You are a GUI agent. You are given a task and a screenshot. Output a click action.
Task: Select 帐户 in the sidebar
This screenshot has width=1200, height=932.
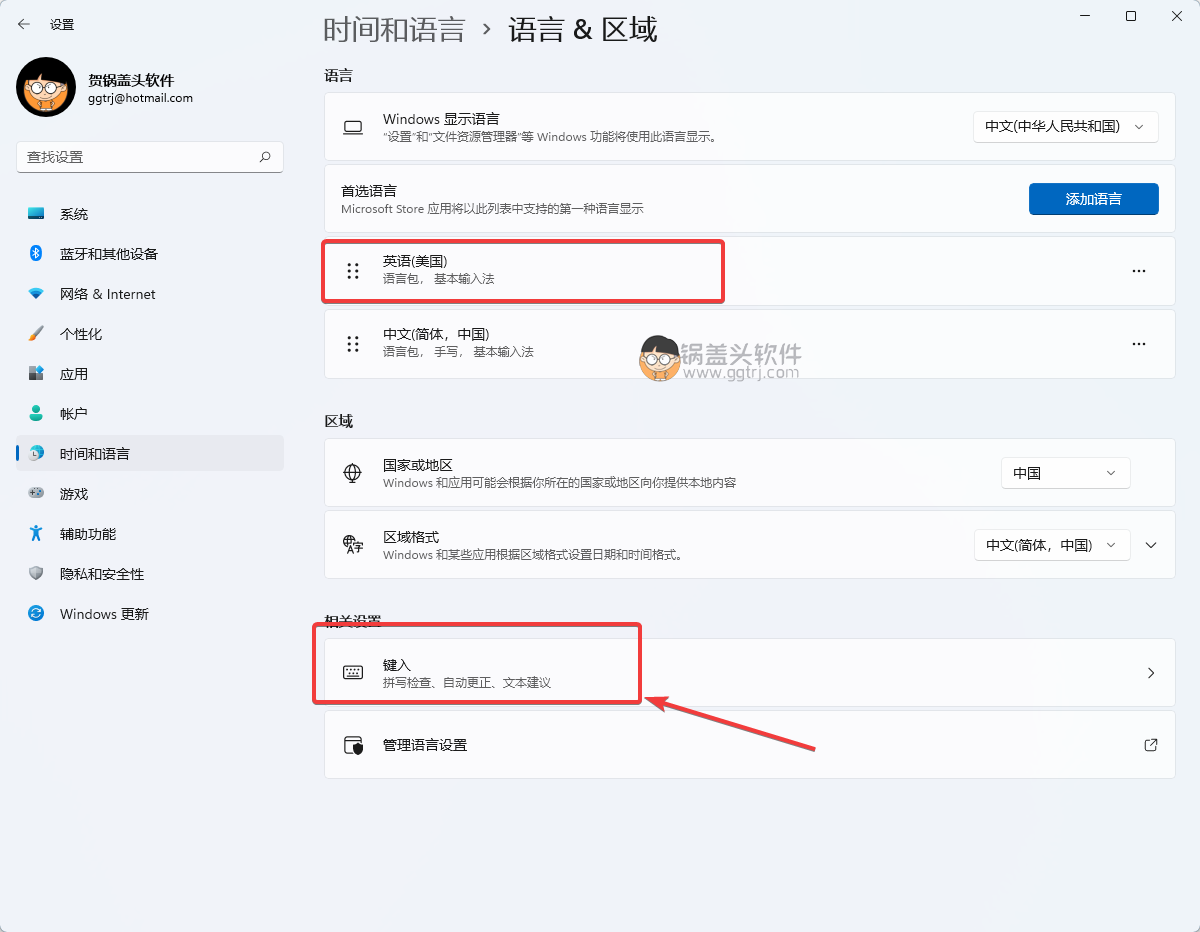tap(150, 414)
